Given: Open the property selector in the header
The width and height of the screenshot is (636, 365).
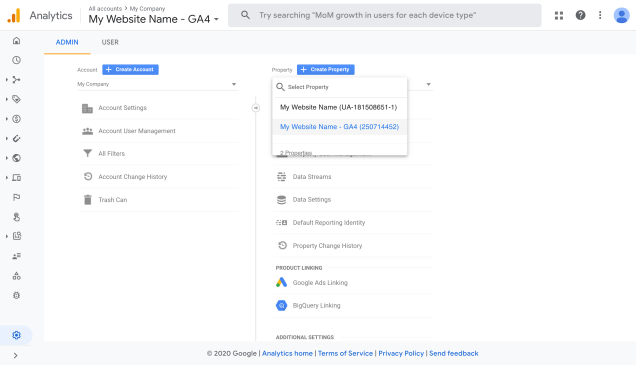Looking at the screenshot, I should pos(154,19).
